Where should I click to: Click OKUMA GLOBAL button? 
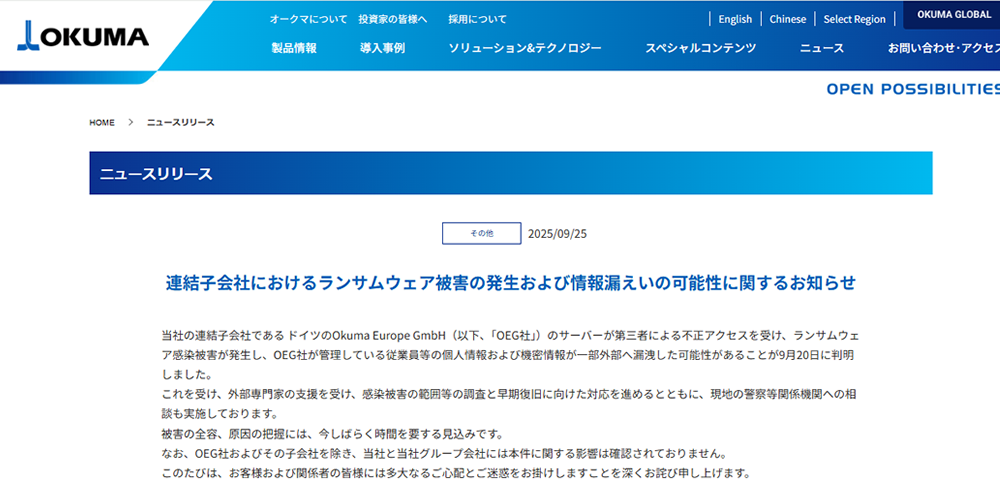coord(954,15)
